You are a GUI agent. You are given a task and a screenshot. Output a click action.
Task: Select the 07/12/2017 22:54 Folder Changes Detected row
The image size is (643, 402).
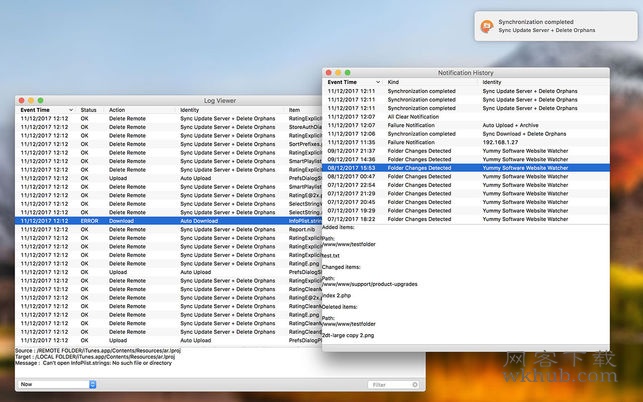pos(465,185)
